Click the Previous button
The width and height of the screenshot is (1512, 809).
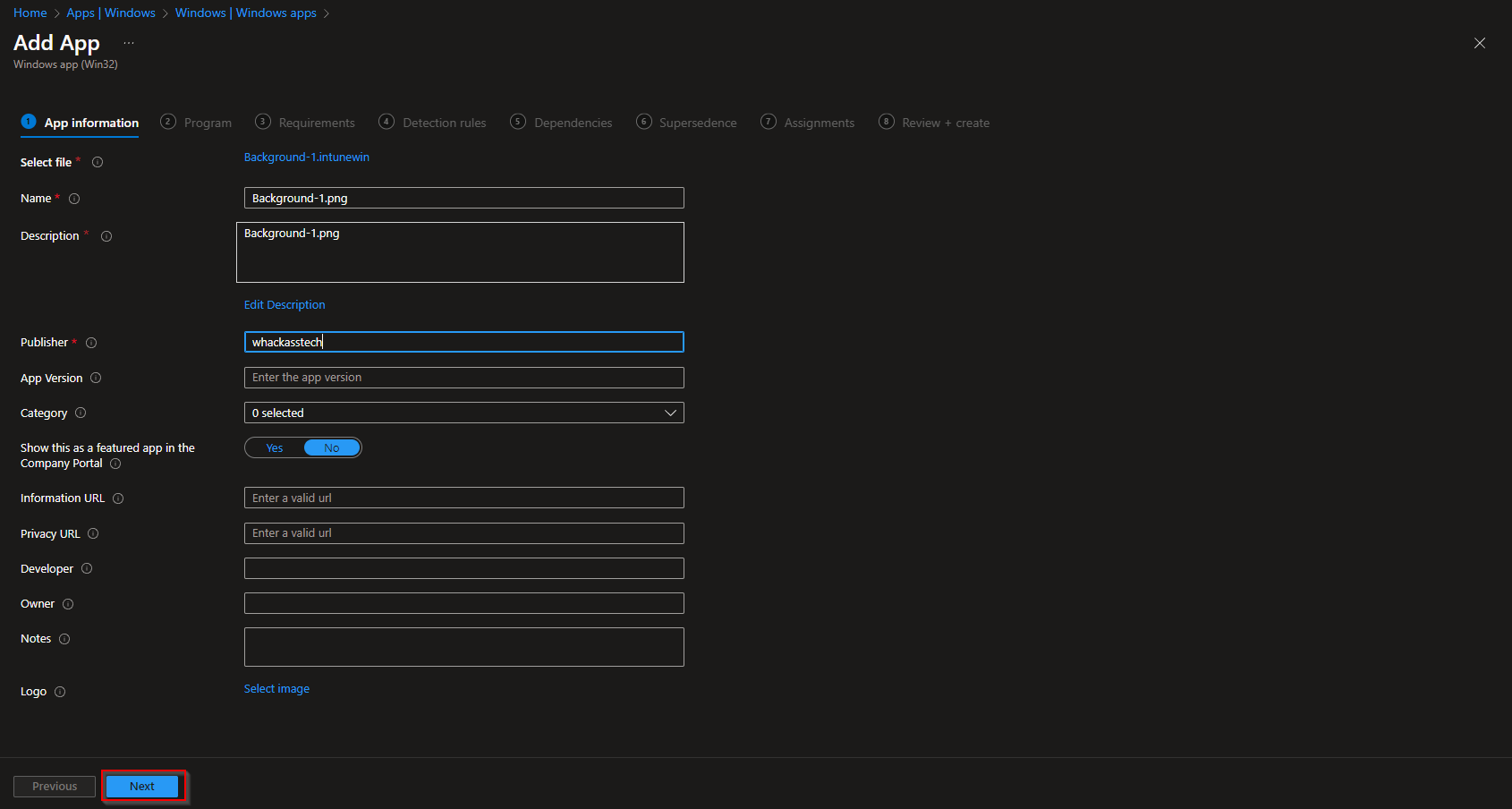coord(54,786)
